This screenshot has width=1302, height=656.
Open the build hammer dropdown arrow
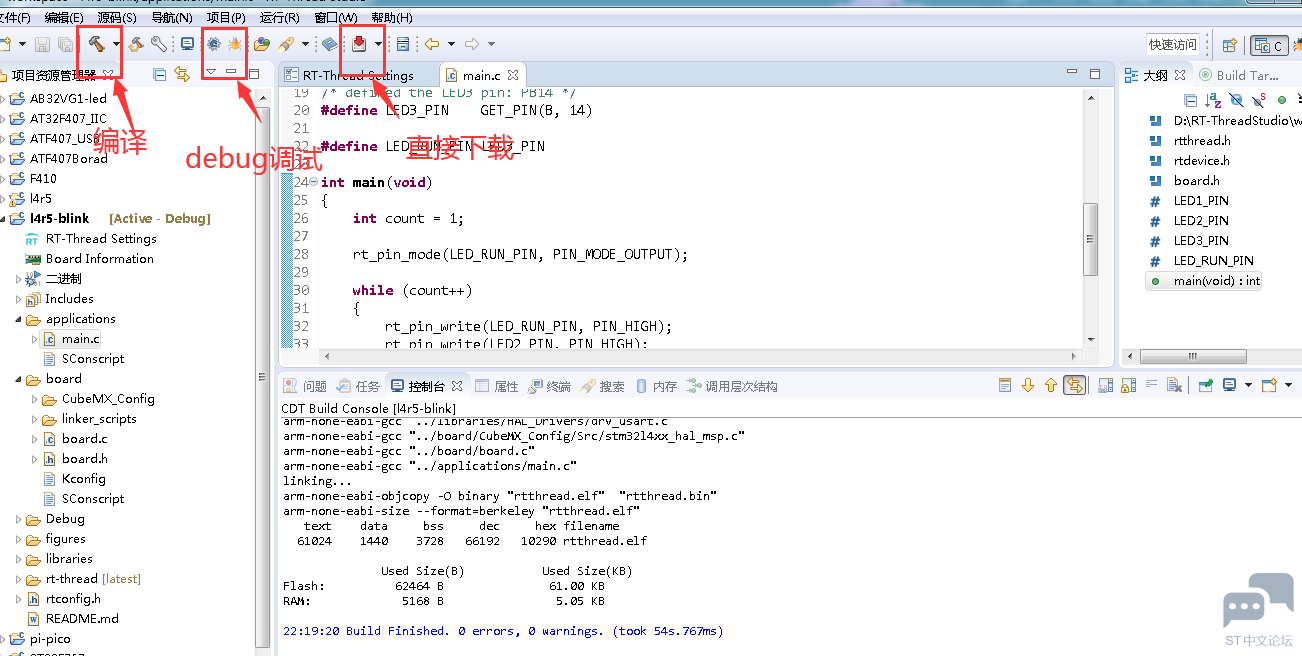[116, 44]
